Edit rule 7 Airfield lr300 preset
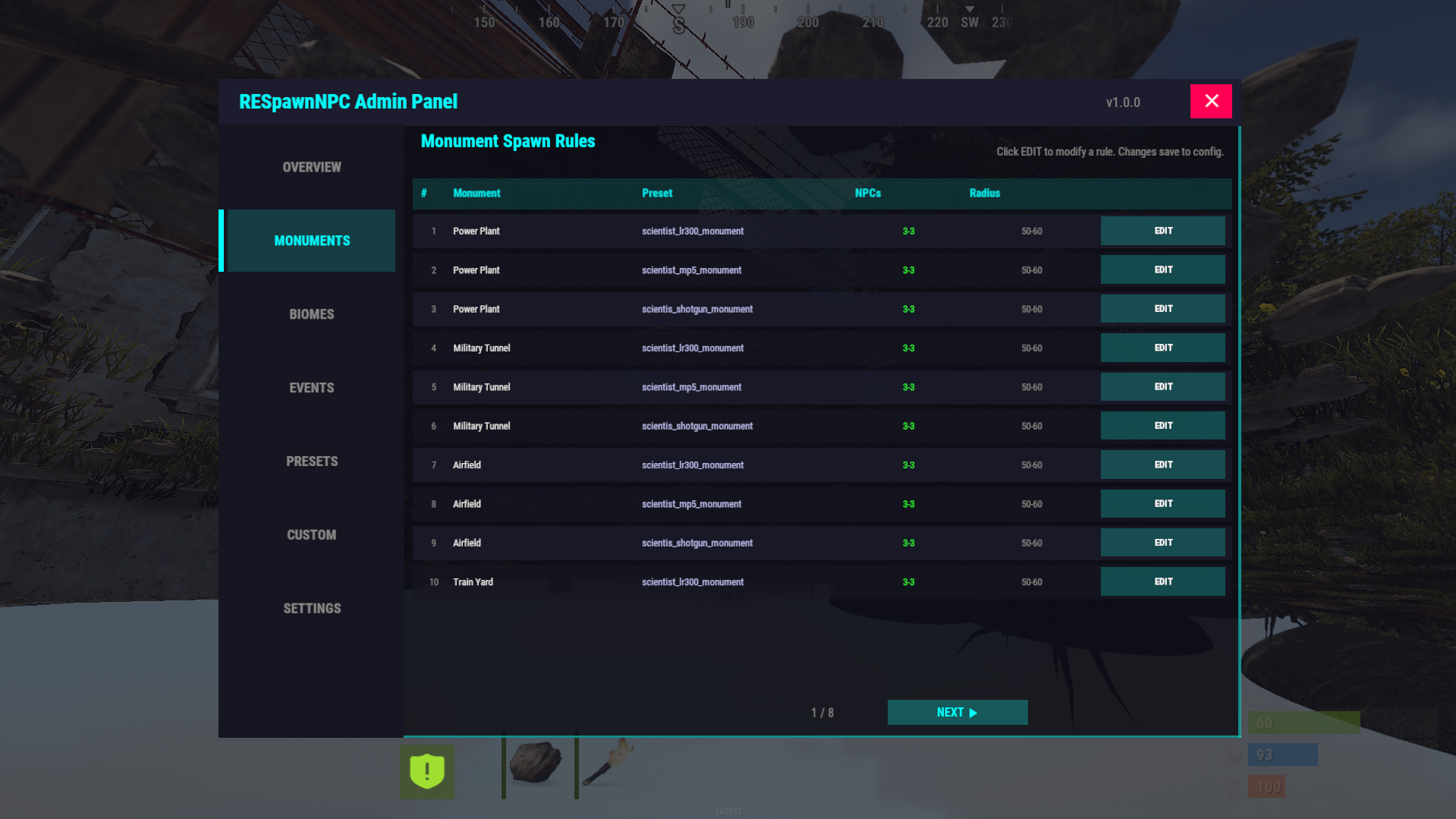Screen dimensions: 1456x819 (x=1162, y=465)
